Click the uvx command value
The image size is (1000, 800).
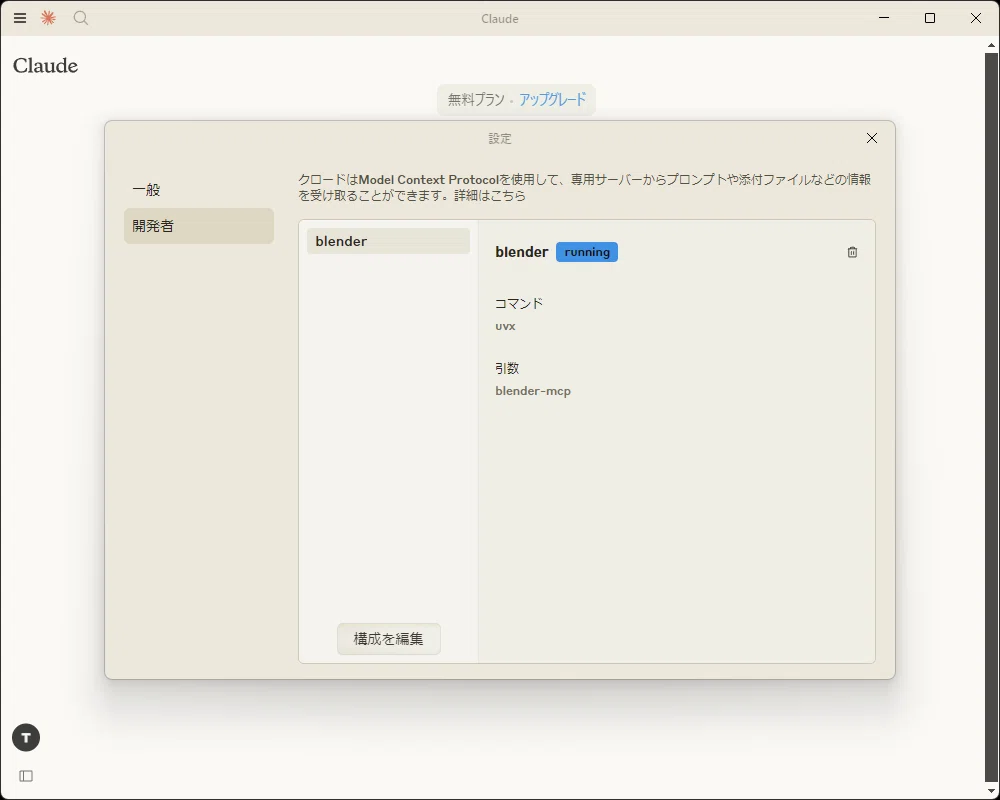505,326
